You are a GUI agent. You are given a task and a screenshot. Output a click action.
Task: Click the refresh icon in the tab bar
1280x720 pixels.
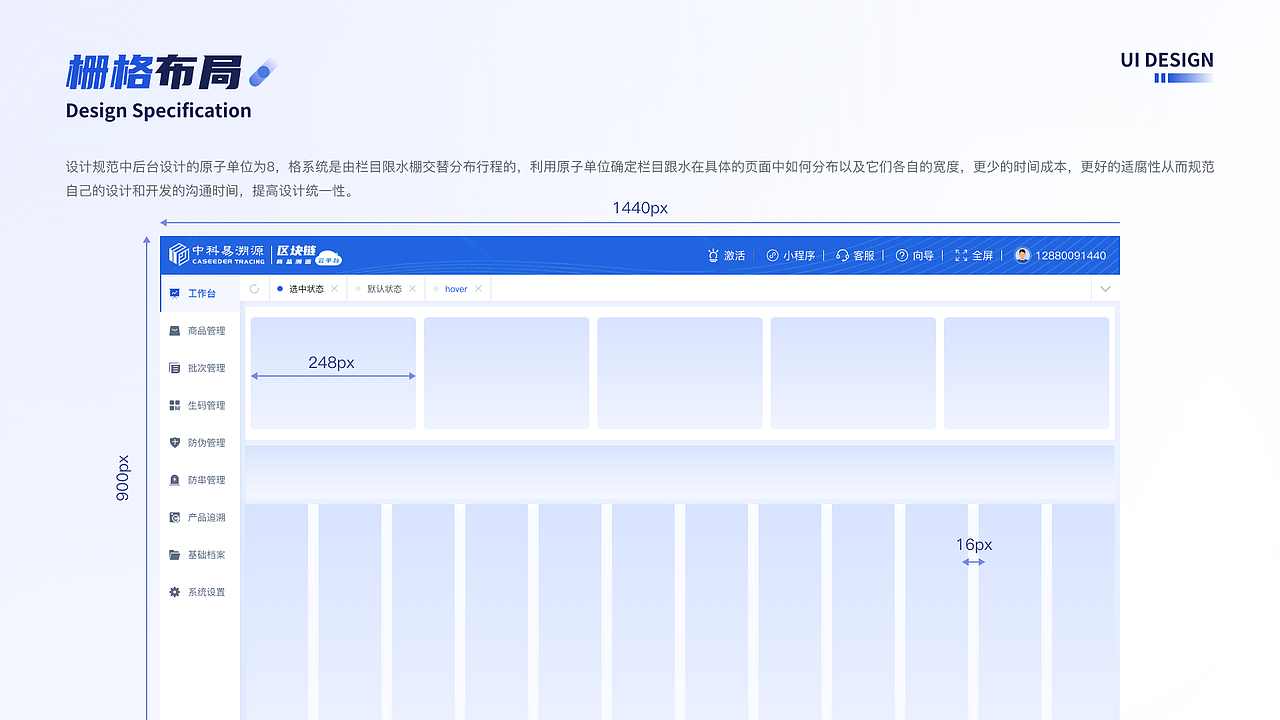point(256,289)
